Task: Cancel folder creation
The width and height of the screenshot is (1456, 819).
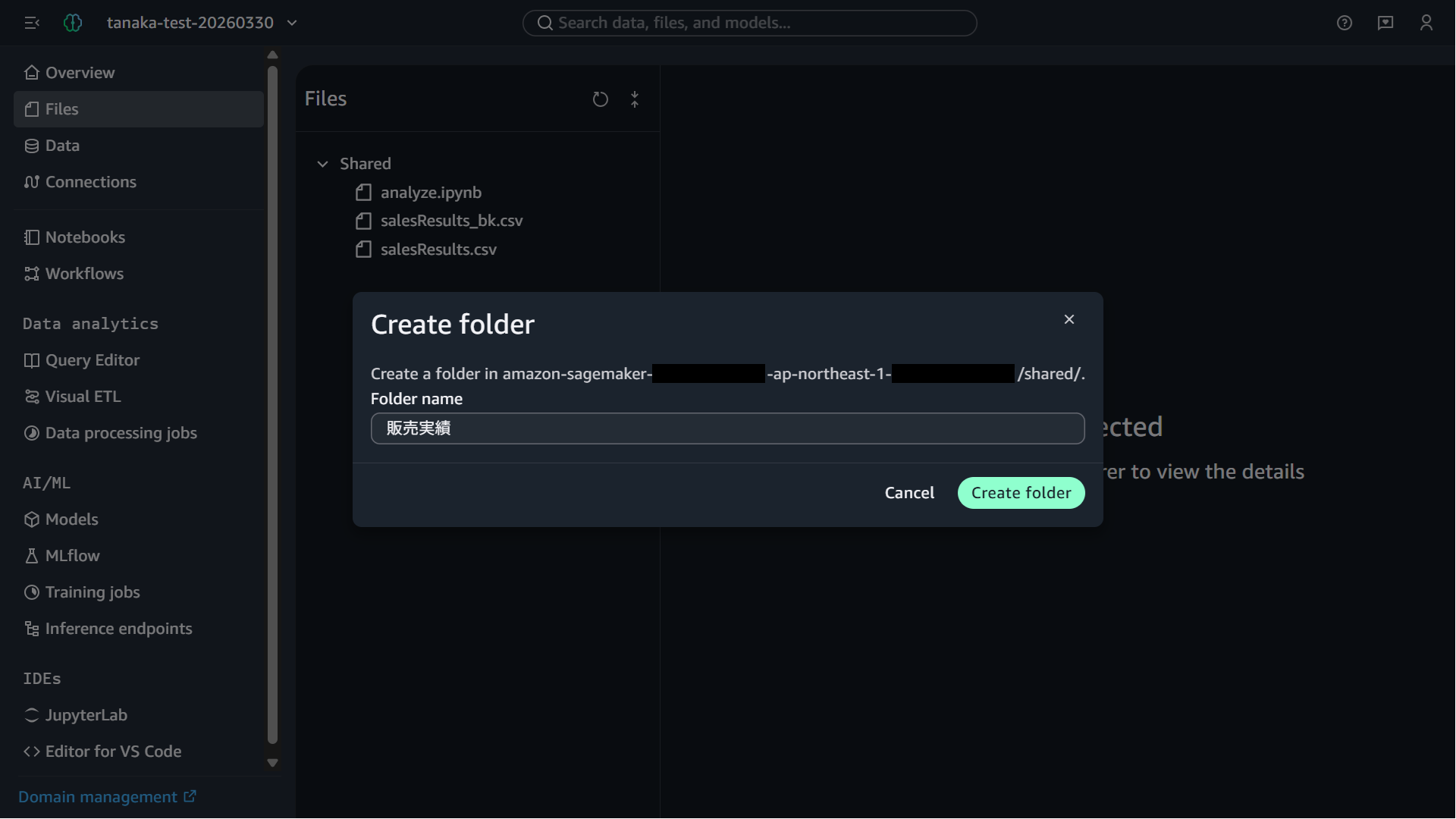Action: pos(909,493)
